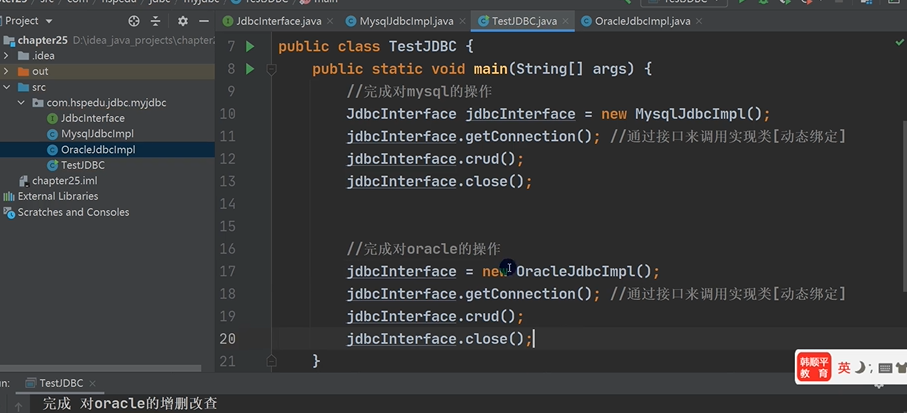Click 'main' method name on line 8

tap(491, 69)
